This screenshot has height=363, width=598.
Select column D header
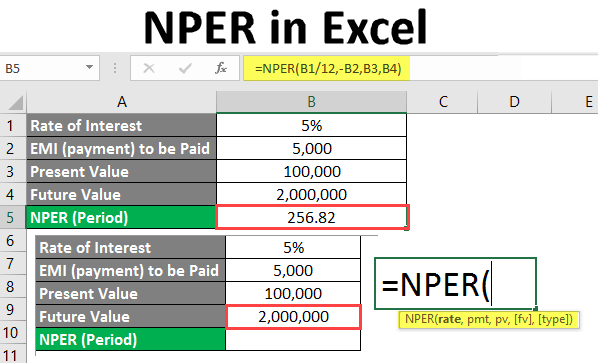point(514,102)
